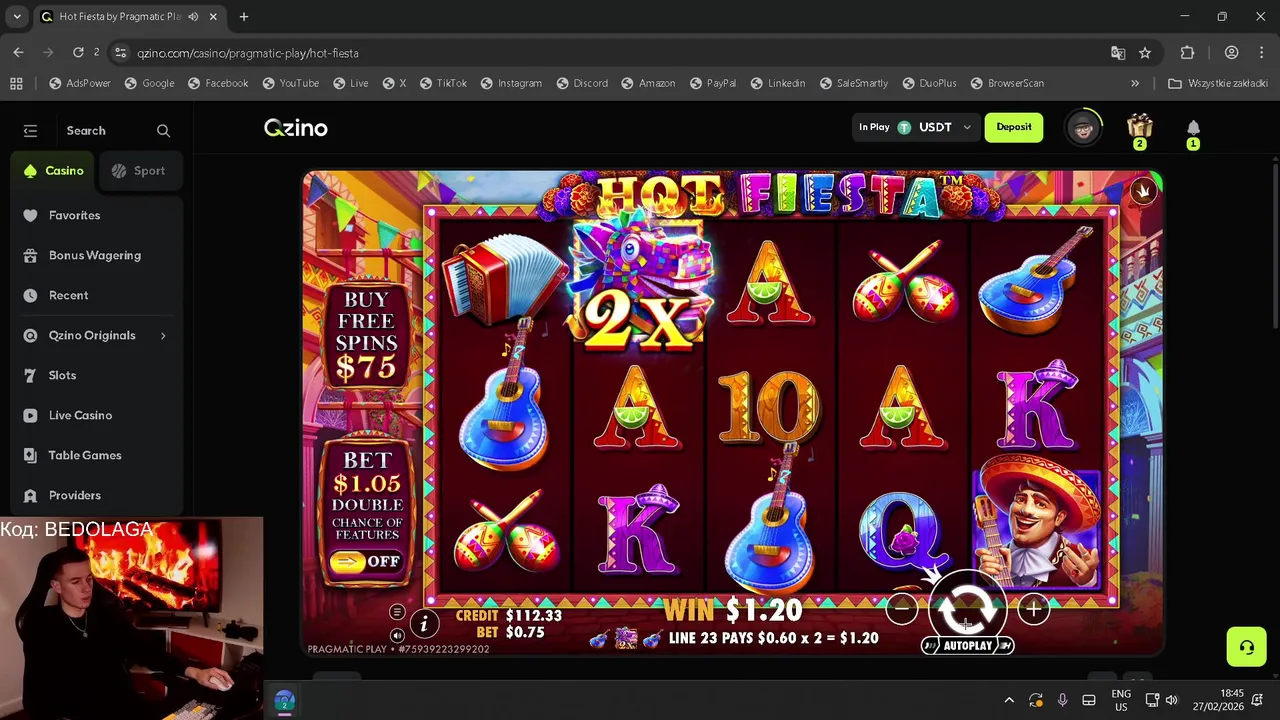1280x720 pixels.
Task: Buy free spins for $75
Action: point(366,336)
